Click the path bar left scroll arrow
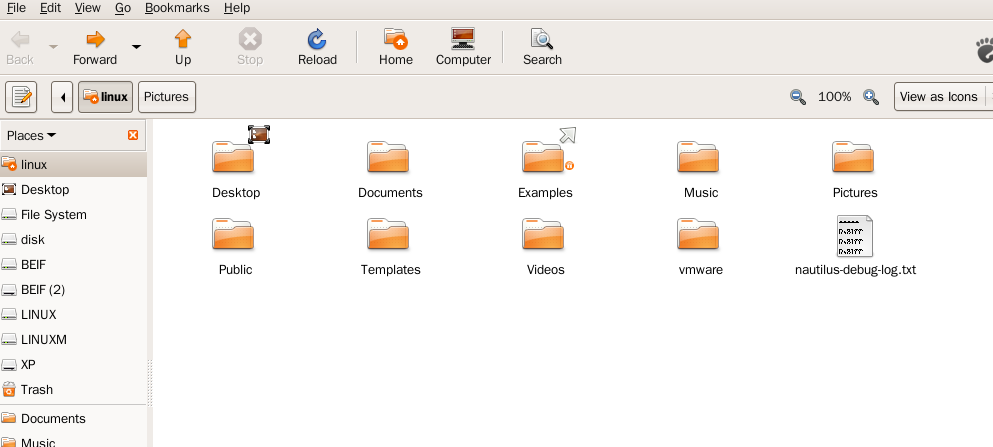This screenshot has width=993, height=447. (62, 97)
